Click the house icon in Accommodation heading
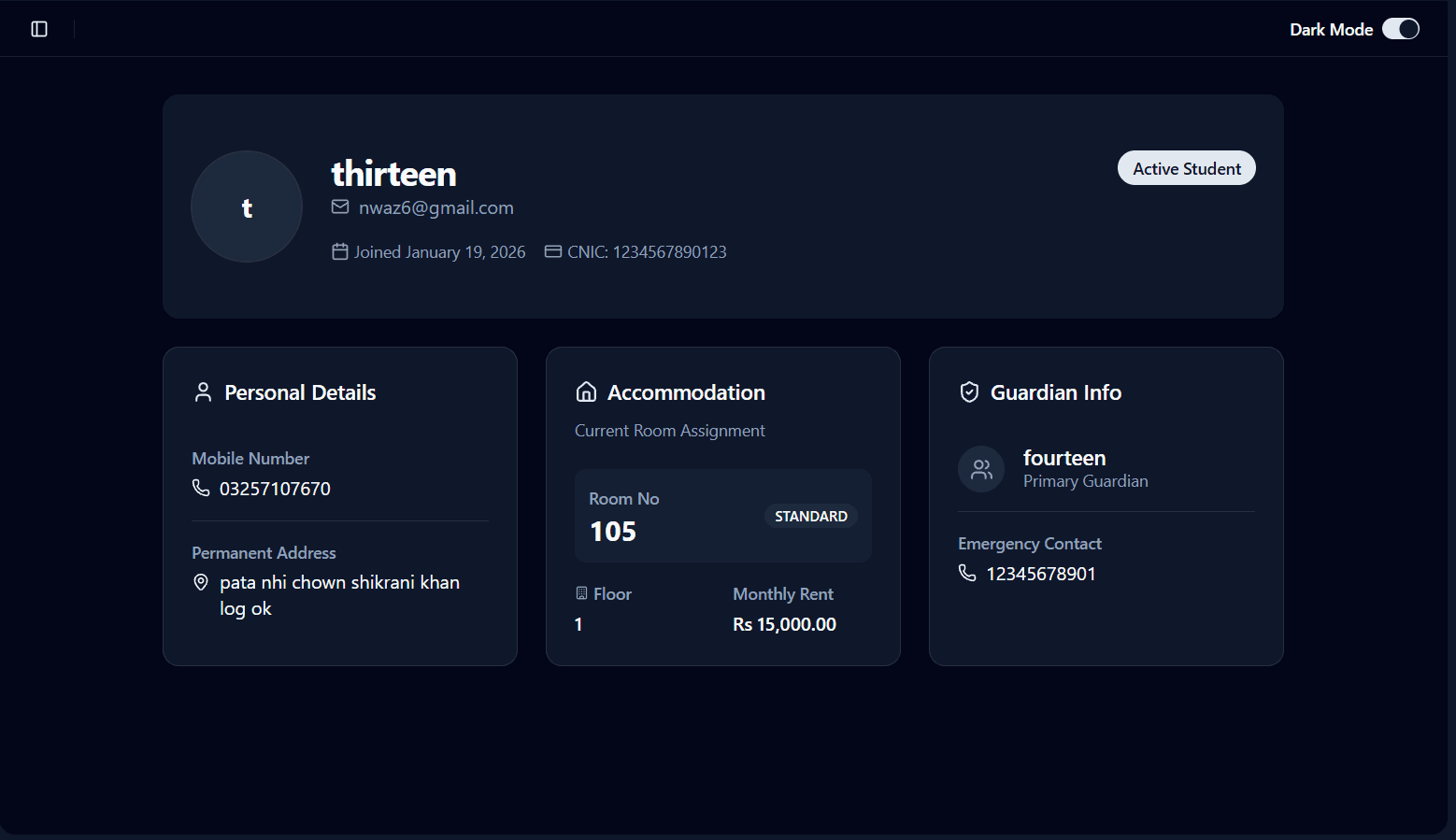This screenshot has height=840, width=1456. click(x=586, y=392)
